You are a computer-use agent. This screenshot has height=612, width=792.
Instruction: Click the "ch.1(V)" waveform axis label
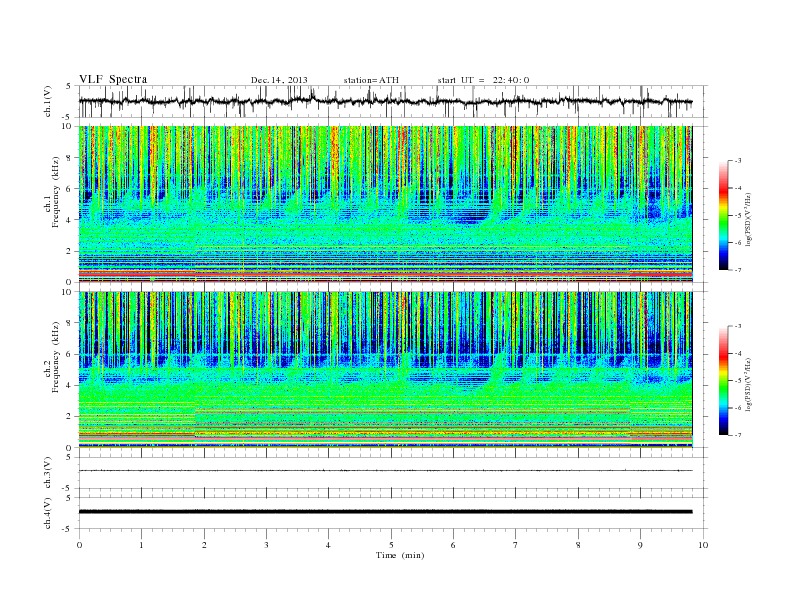coord(48,101)
